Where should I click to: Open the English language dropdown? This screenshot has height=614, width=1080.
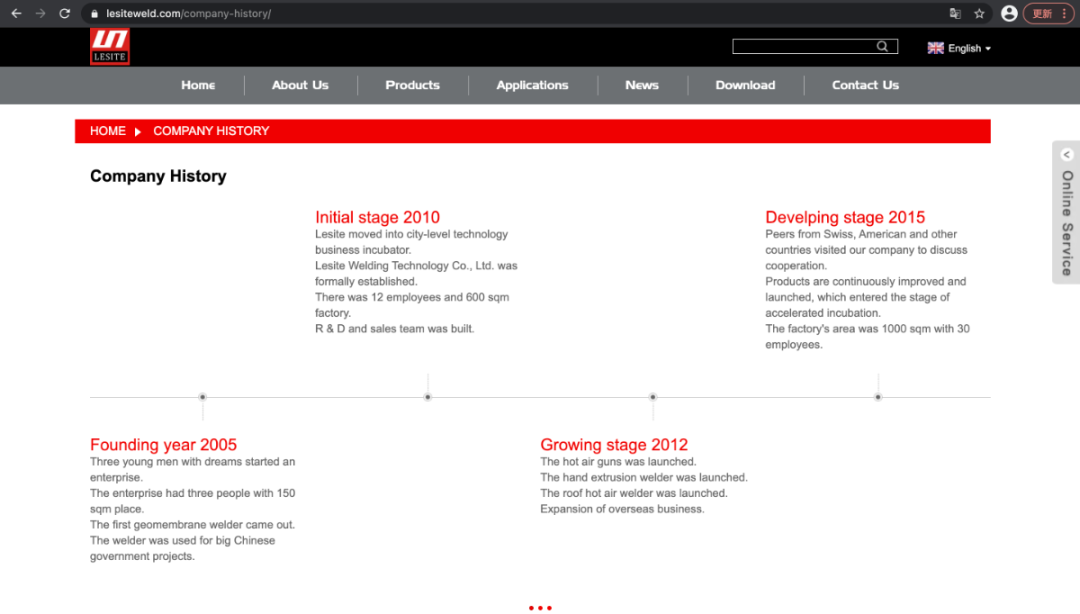959,48
